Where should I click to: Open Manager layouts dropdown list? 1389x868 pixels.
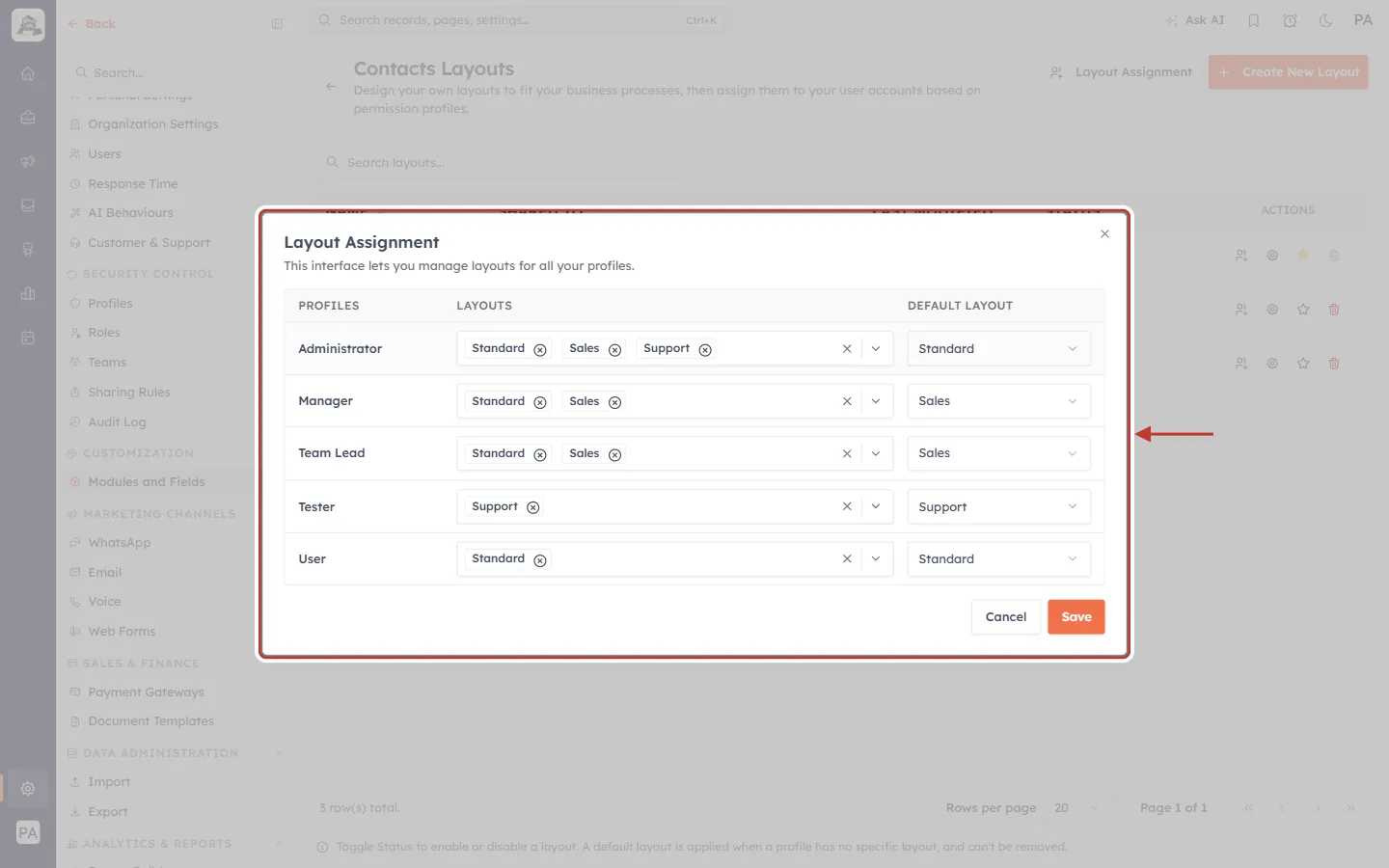click(x=876, y=401)
